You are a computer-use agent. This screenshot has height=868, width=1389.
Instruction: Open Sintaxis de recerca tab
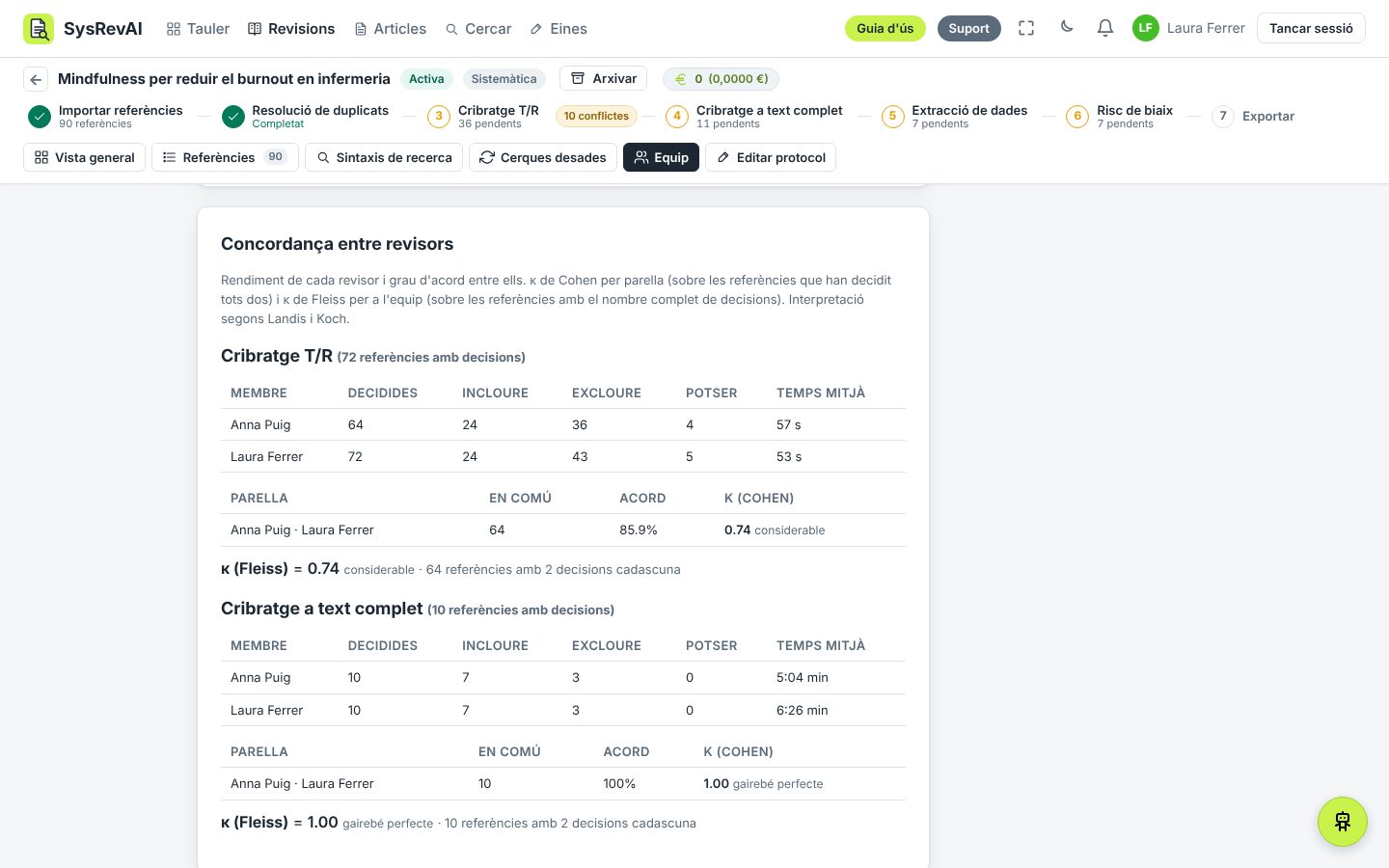384,157
